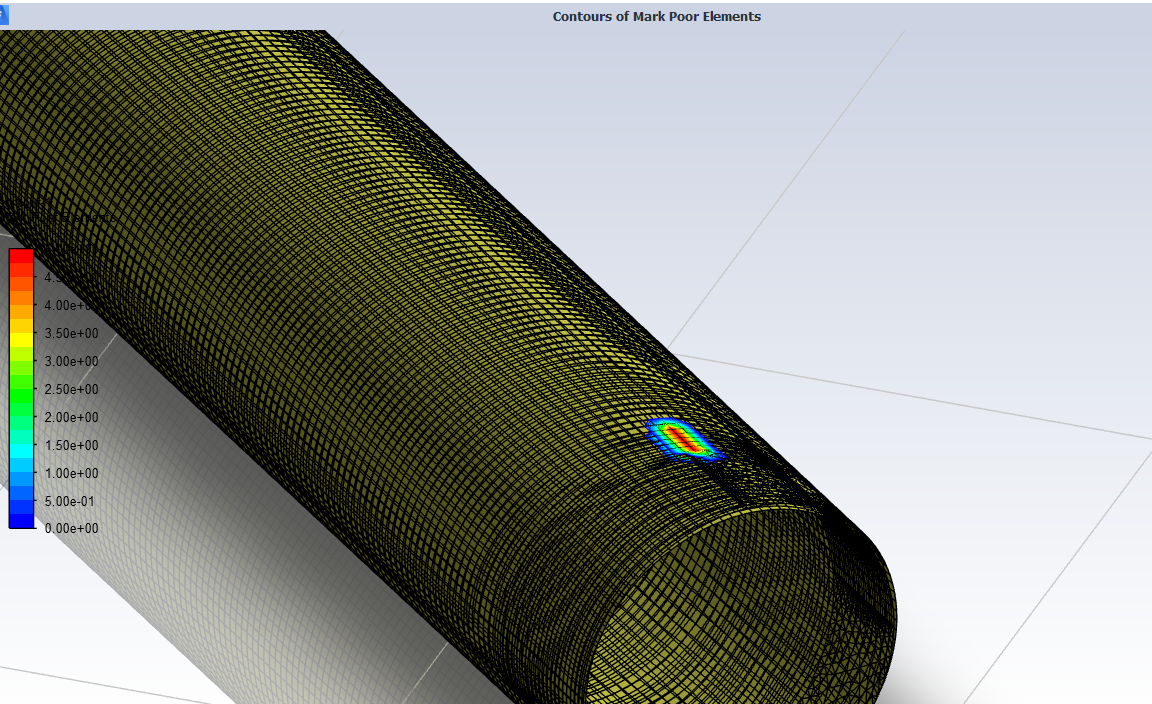Image resolution: width=1152 pixels, height=704 pixels.
Task: Click the 'Contours of Mark Poor Elements' title
Action: [656, 17]
